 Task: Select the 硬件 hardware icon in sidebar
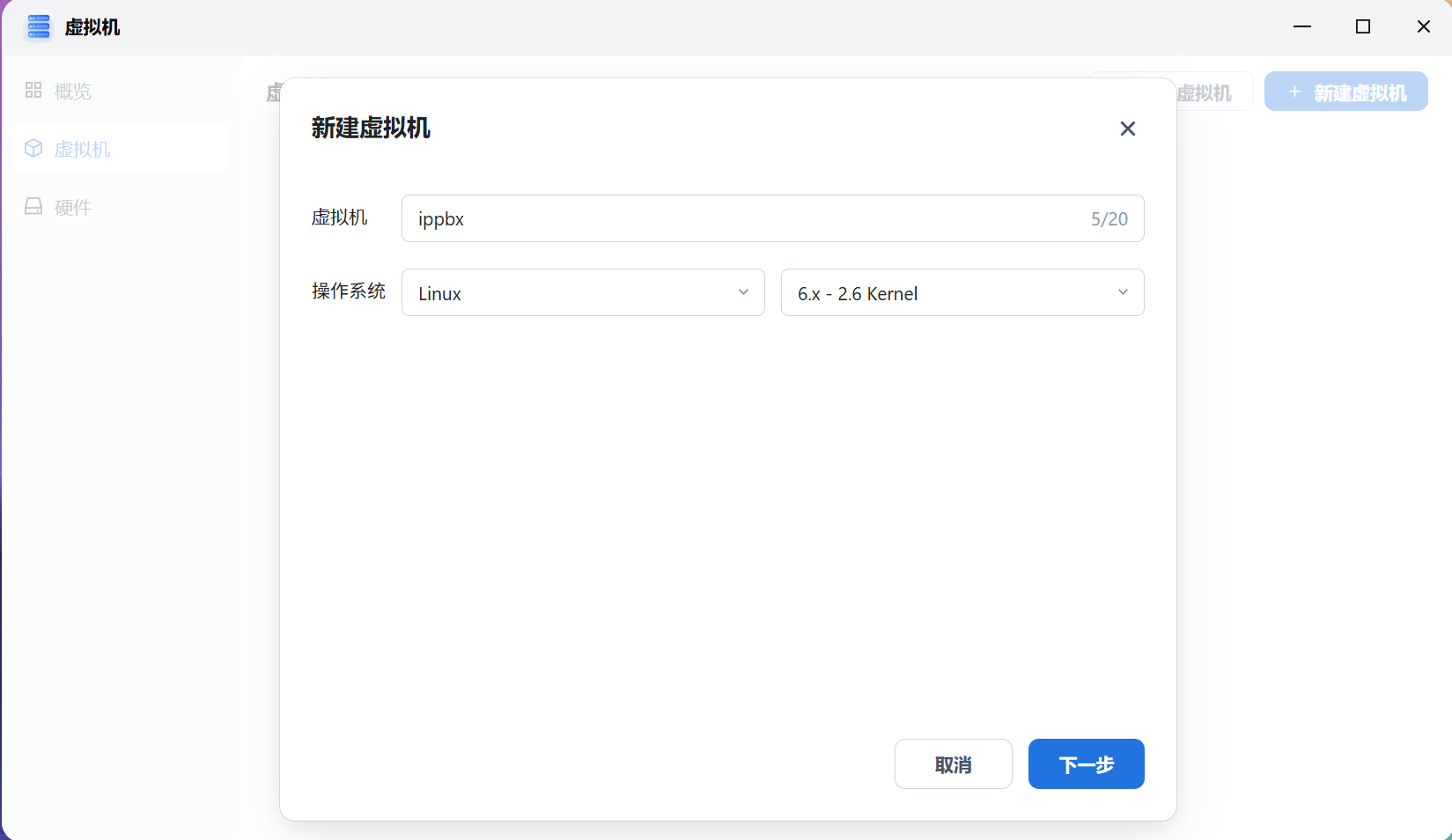click(33, 205)
